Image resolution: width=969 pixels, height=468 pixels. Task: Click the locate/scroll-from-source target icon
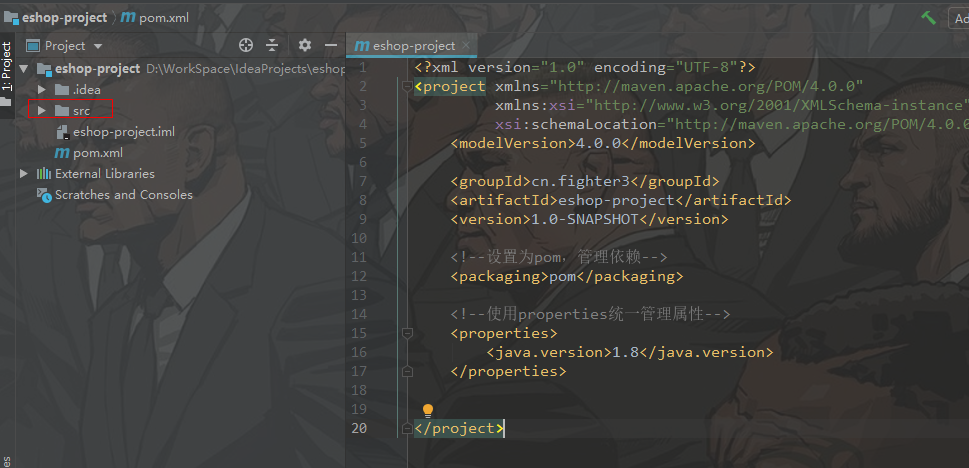pyautogui.click(x=246, y=45)
